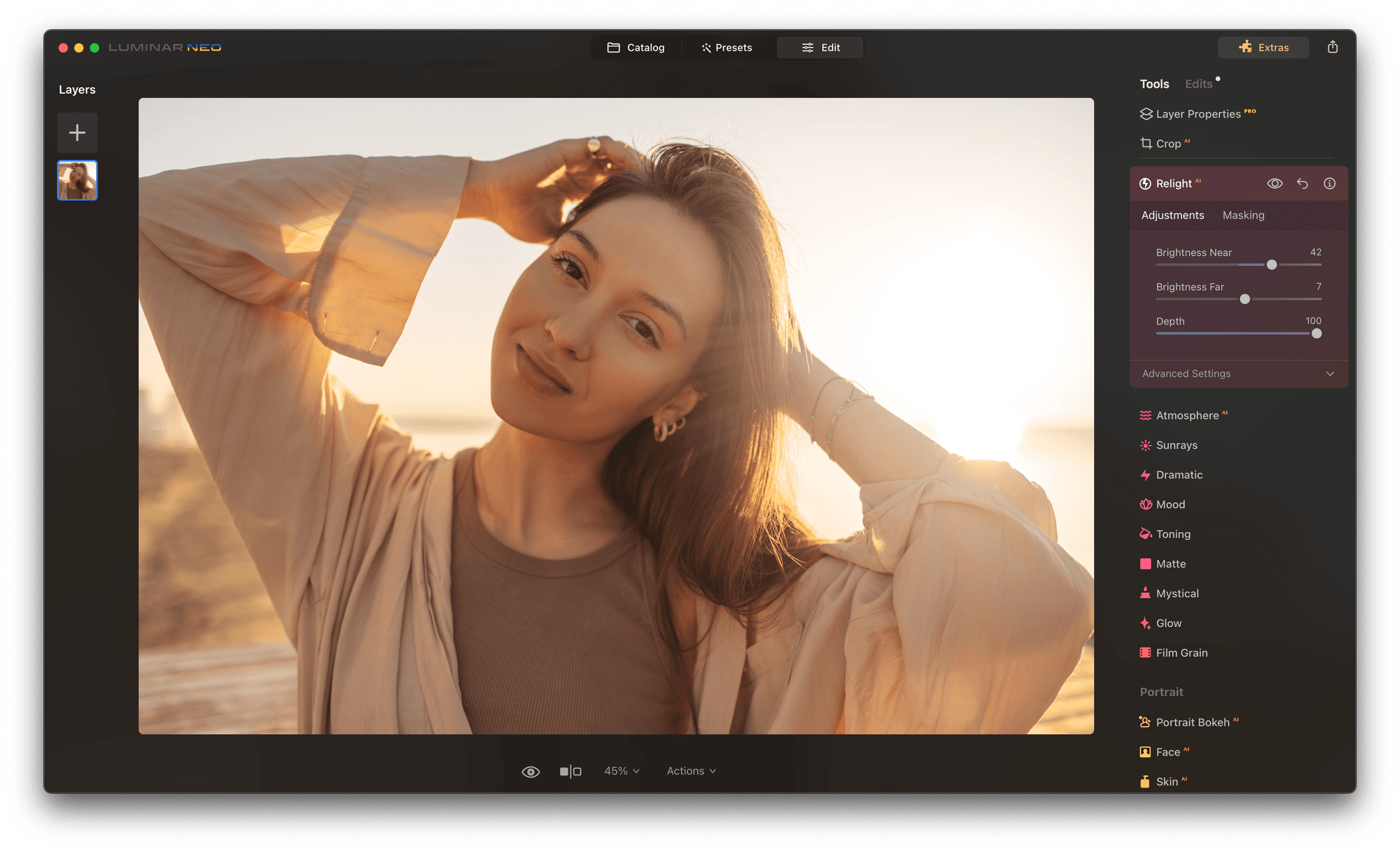
Task: Open the Dramatic effect tool
Action: tap(1179, 474)
